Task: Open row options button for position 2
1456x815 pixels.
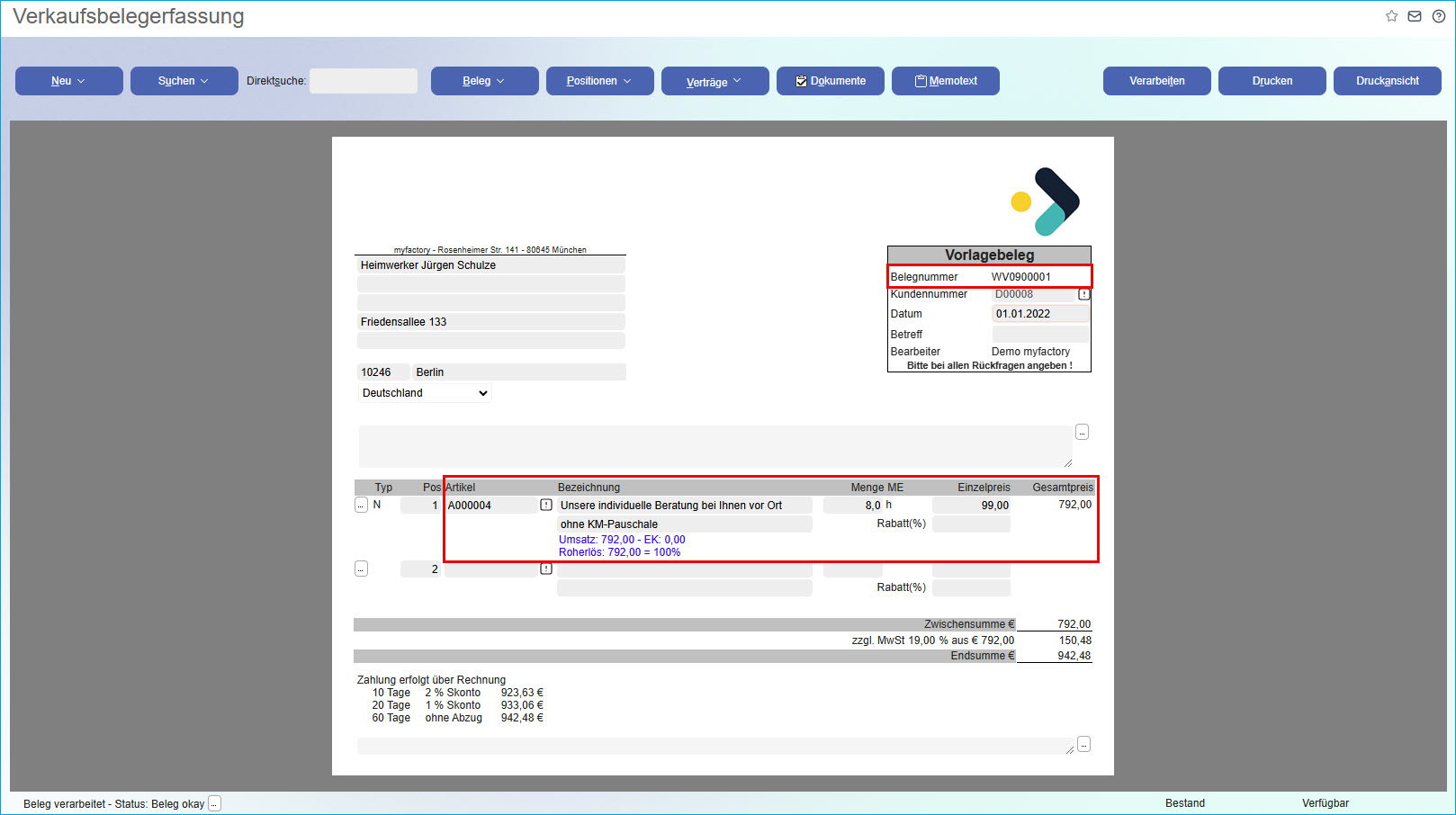Action: click(361, 569)
